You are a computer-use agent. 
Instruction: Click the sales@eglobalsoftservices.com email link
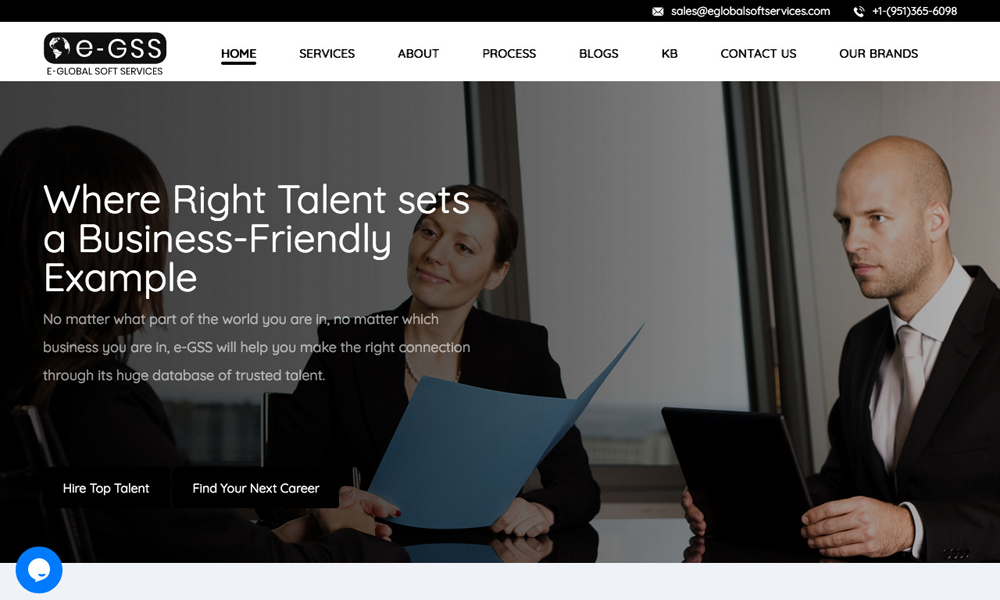(750, 11)
